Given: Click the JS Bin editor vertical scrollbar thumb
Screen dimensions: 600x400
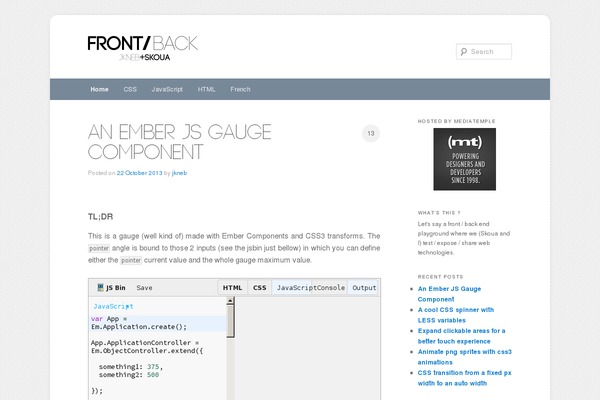Looking at the screenshot, I should (230, 321).
